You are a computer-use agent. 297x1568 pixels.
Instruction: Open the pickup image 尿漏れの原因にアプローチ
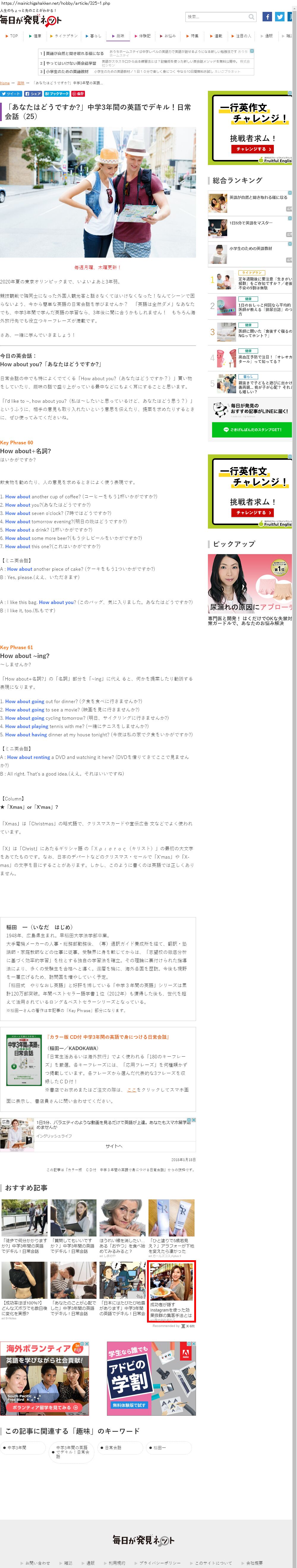click(249, 584)
